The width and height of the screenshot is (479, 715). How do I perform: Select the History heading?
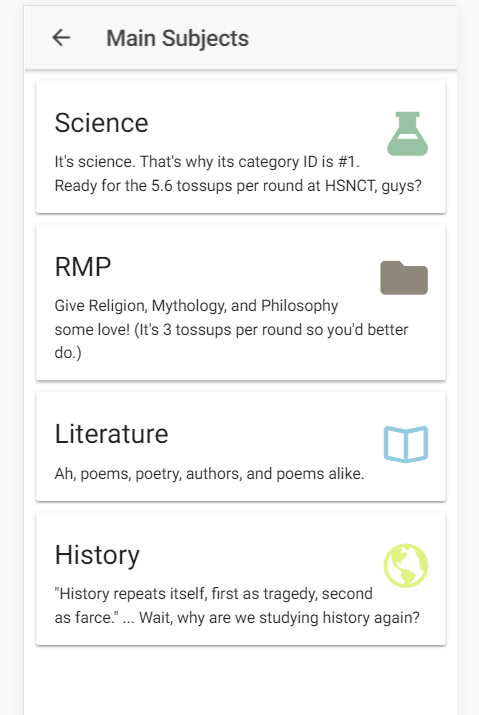(x=97, y=555)
